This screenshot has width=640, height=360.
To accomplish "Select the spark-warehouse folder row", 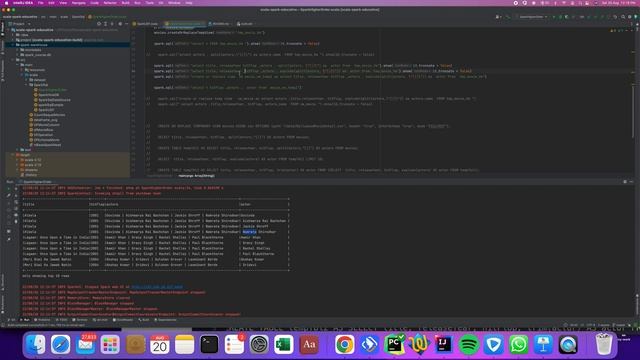I will tap(68, 45).
